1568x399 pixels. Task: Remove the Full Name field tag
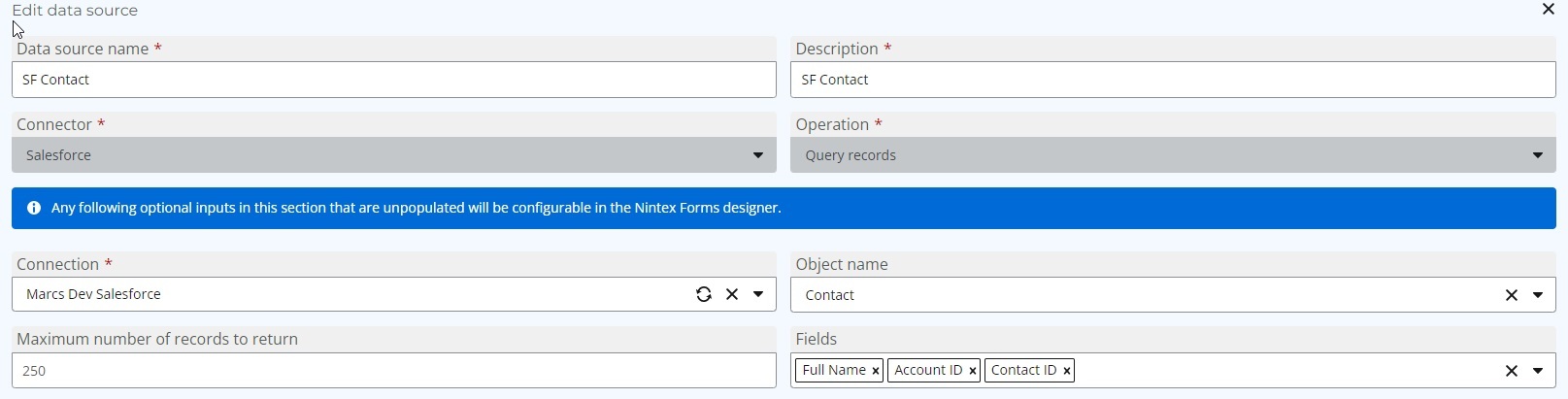[875, 371]
